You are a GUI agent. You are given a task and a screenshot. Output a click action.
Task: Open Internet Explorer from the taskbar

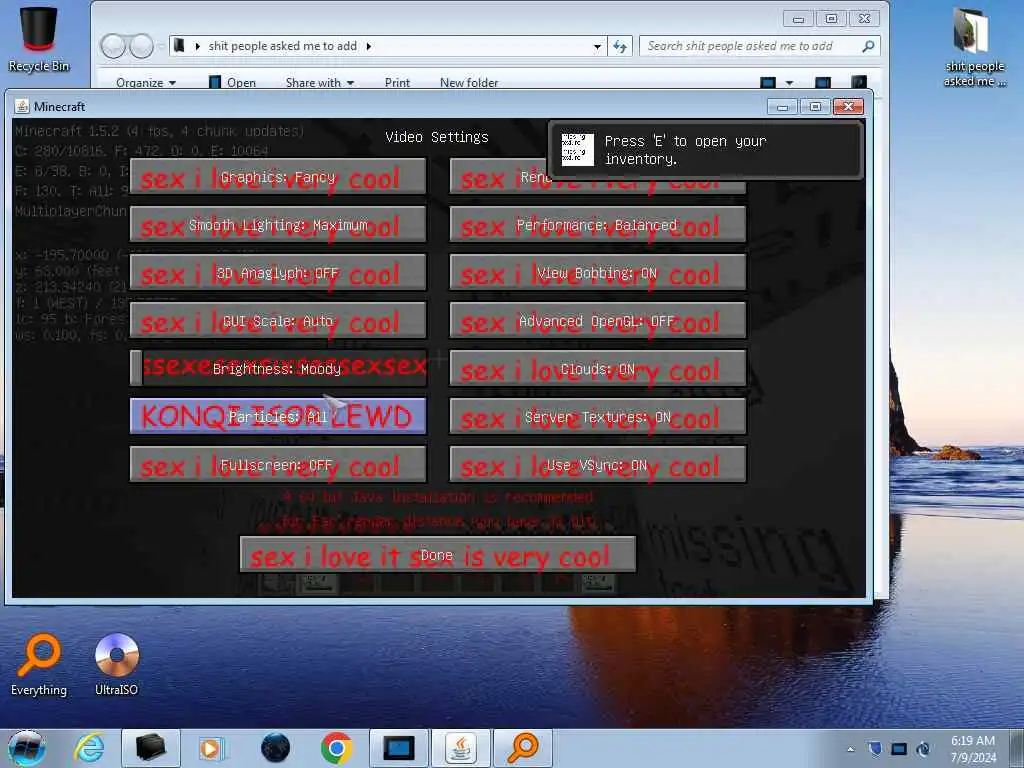[89, 748]
